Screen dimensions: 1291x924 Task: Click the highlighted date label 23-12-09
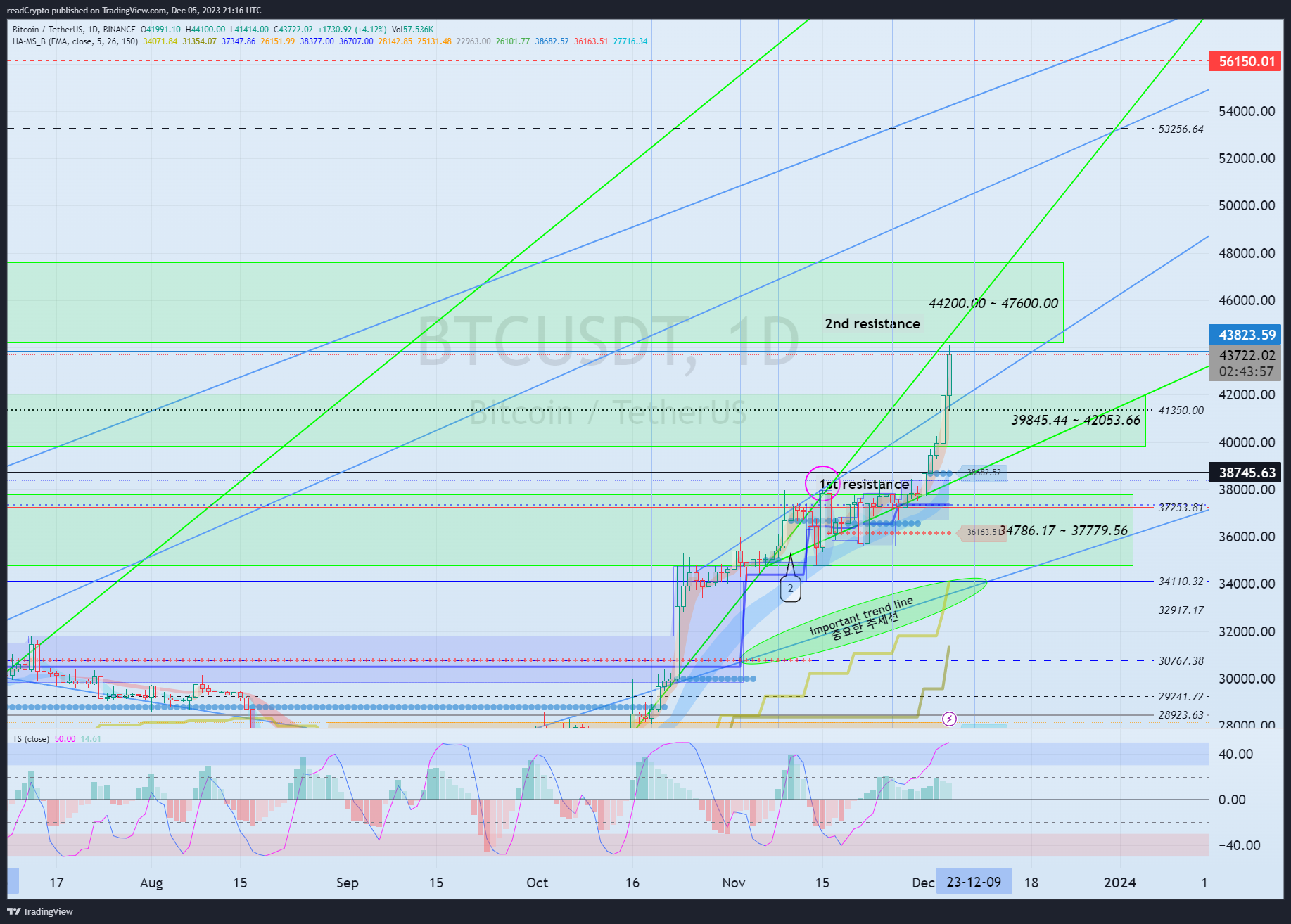[x=974, y=882]
